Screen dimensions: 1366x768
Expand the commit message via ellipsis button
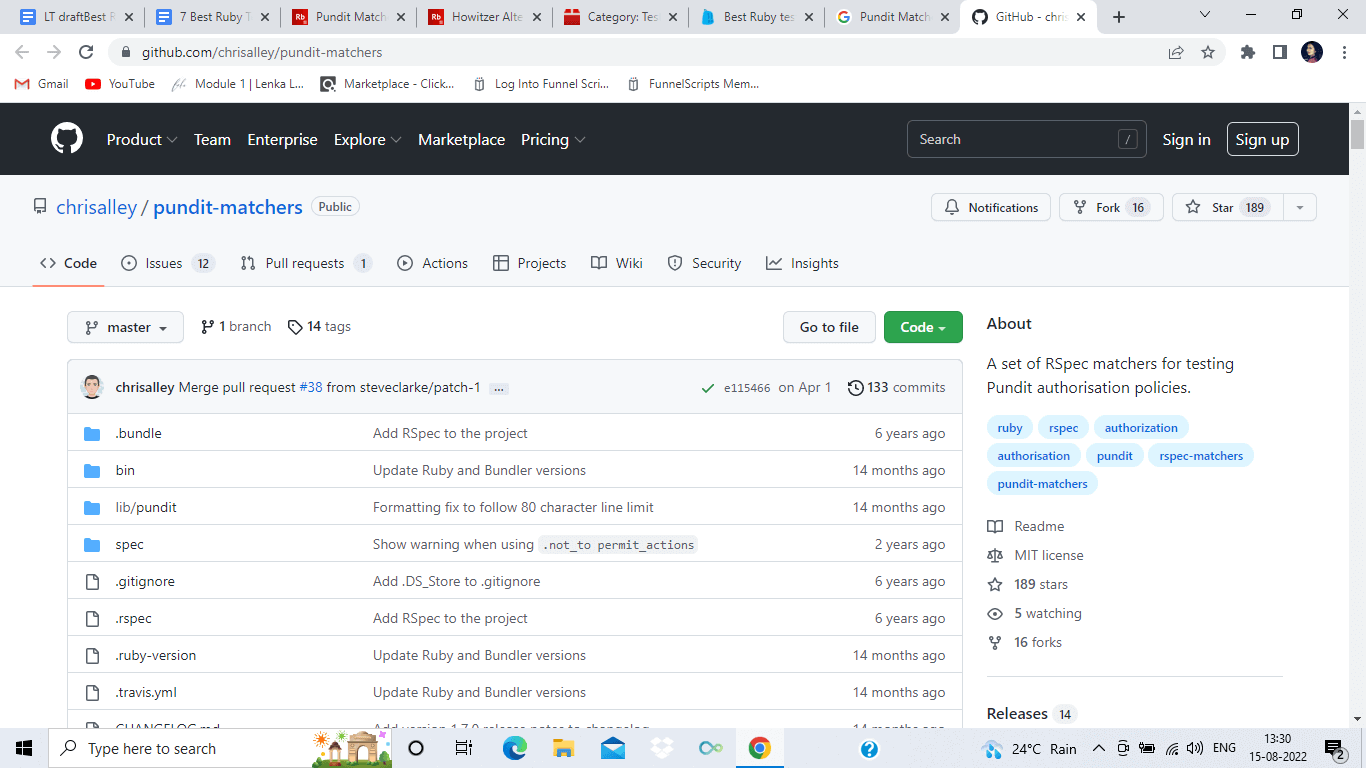coord(498,388)
